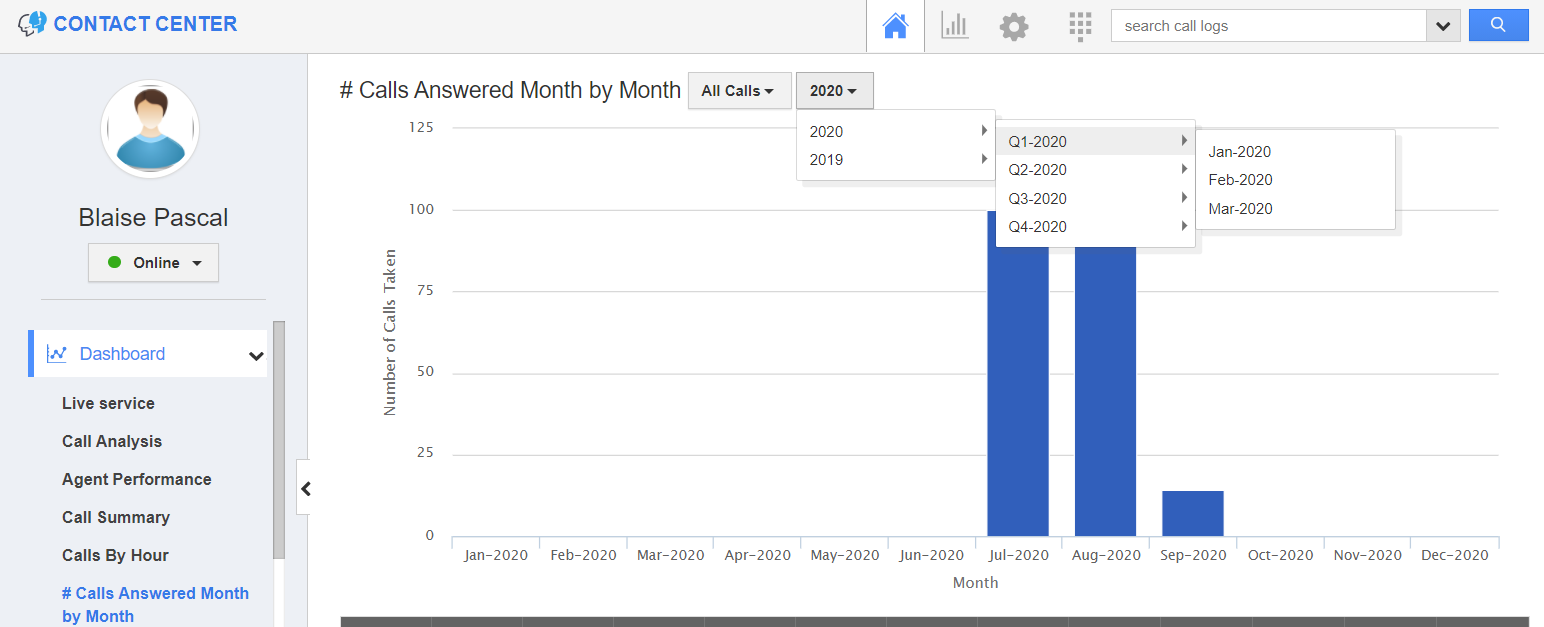Select Q2-2020 from the quarter submenu
The width and height of the screenshot is (1544, 627).
tap(1037, 169)
